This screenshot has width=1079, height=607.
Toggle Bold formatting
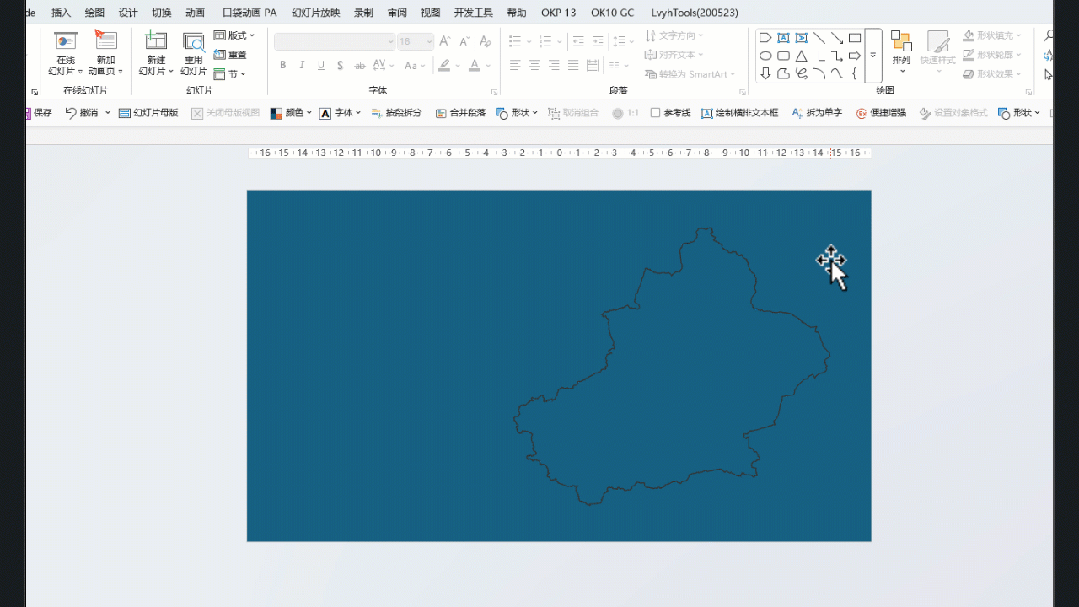coord(283,65)
